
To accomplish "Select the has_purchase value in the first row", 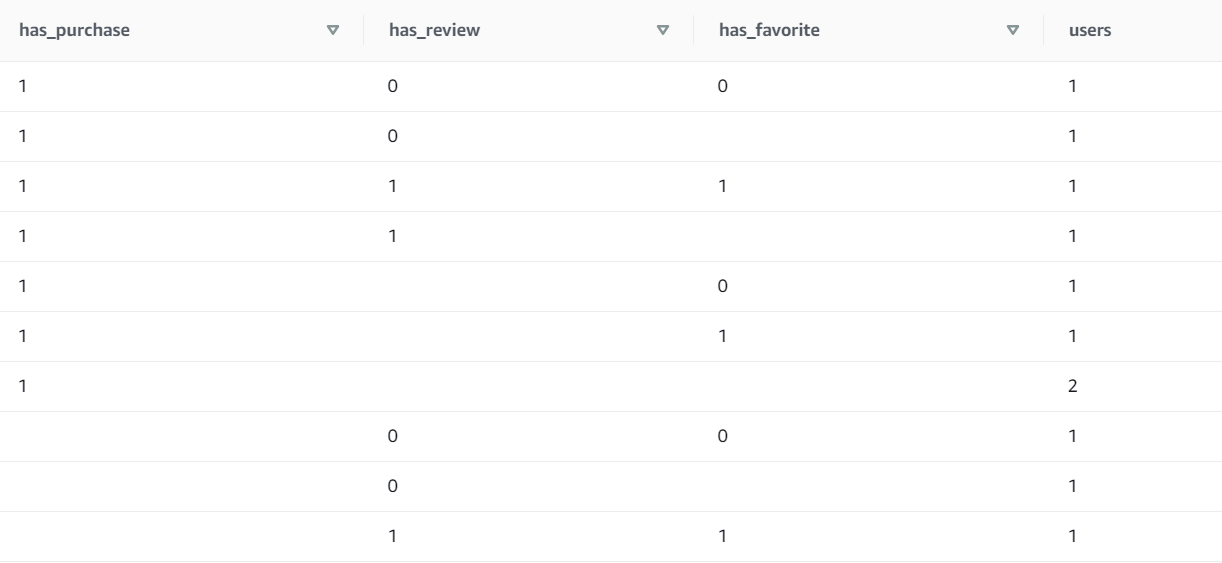I will point(23,86).
